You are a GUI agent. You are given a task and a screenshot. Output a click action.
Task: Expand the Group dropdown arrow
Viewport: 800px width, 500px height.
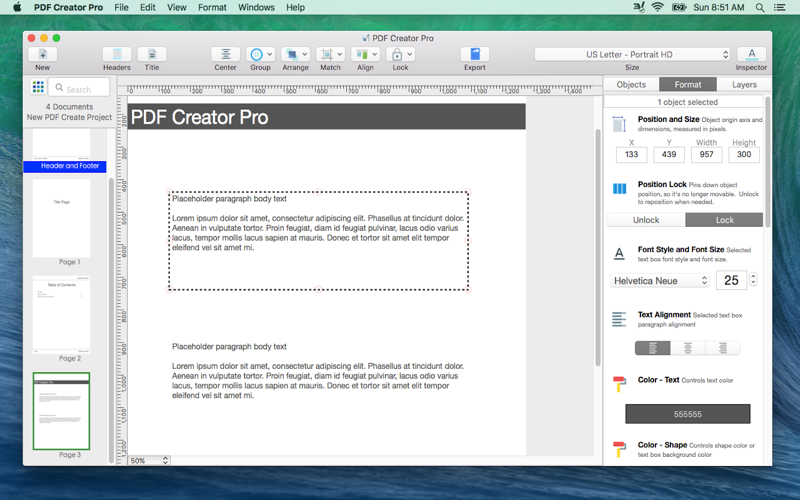269,54
